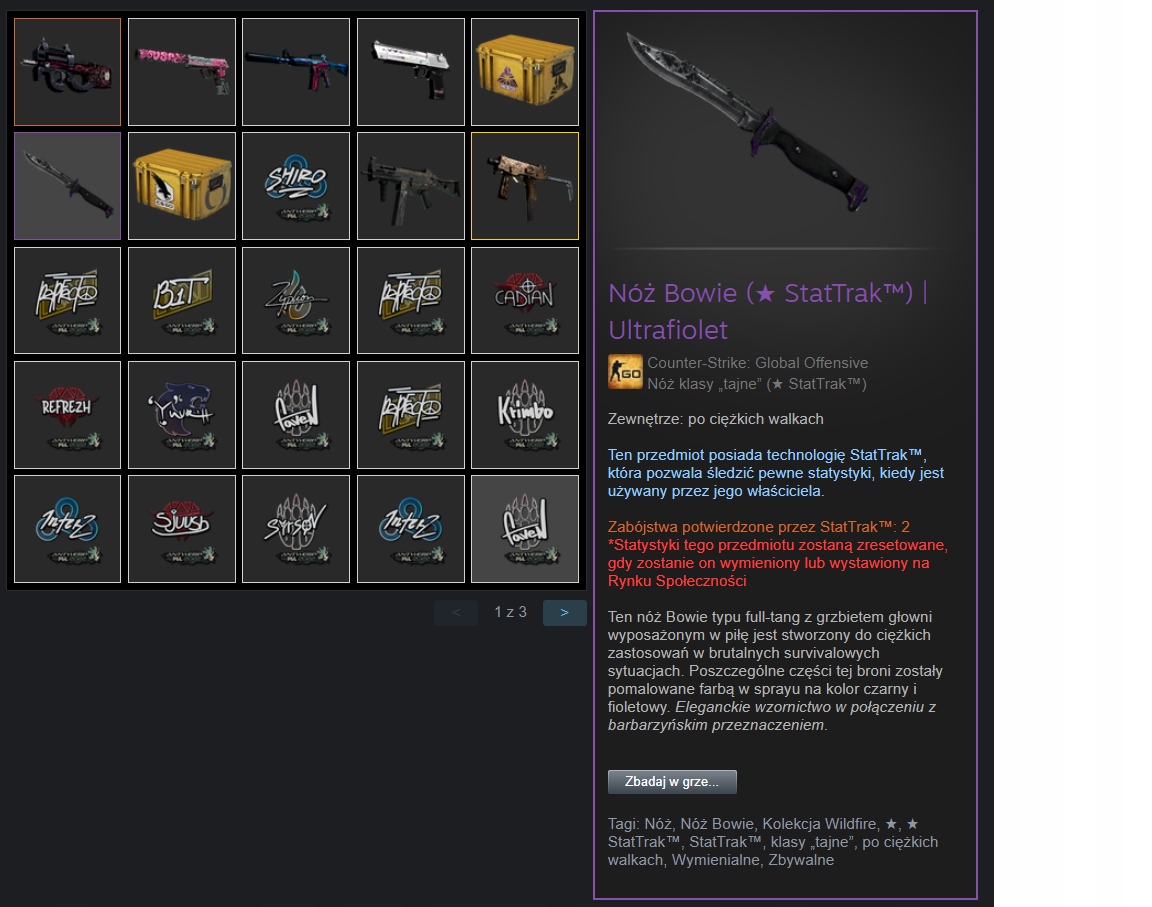Select the SHIRO autograph sticker
1152x907 pixels.
click(x=296, y=186)
